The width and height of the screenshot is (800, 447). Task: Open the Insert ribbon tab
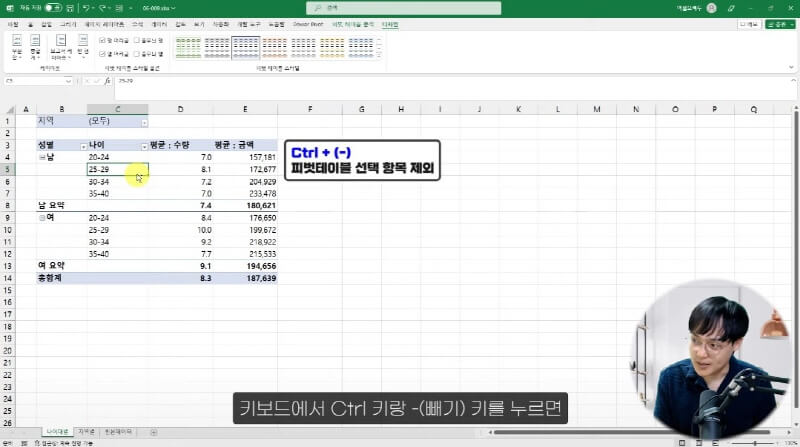point(46,24)
